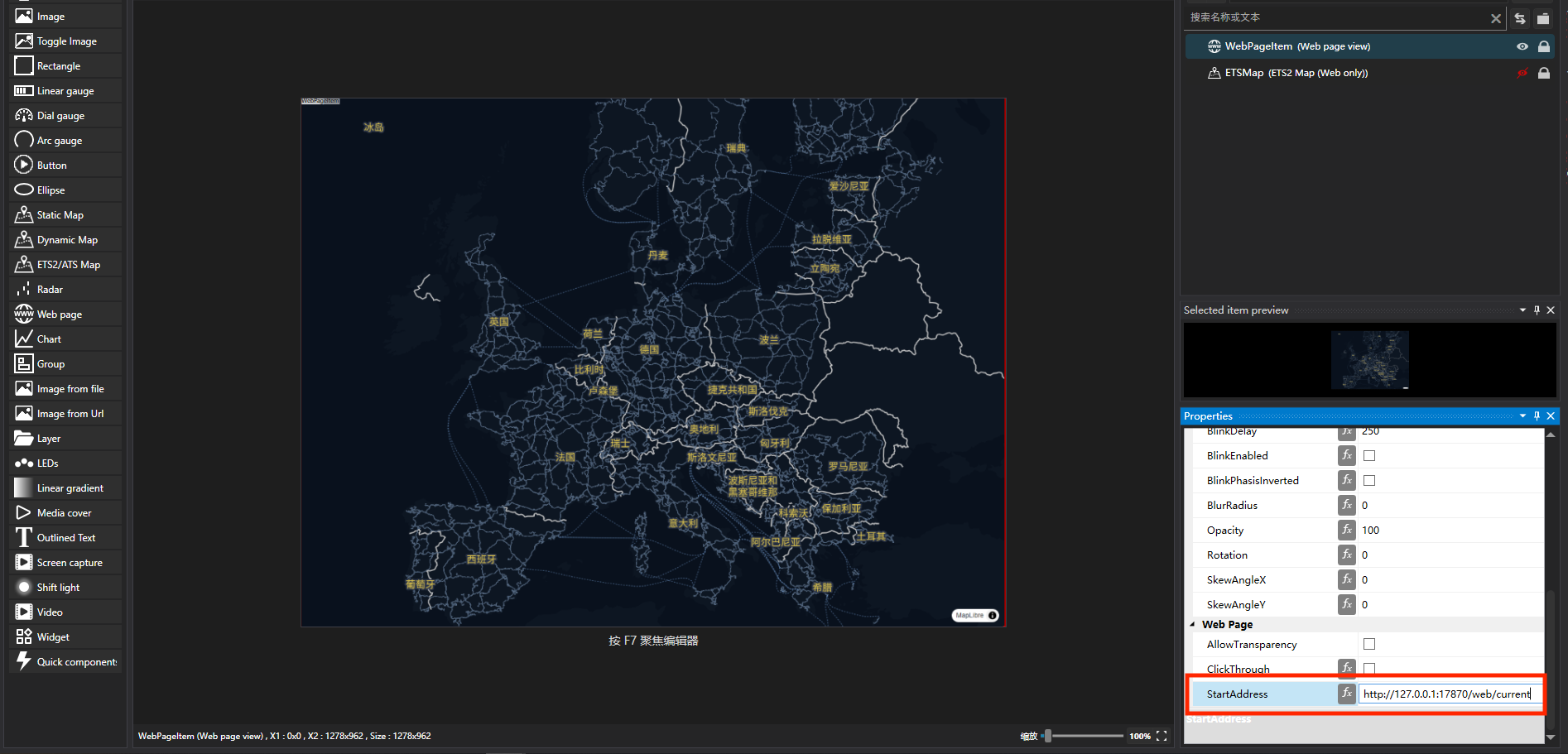Image resolution: width=1568 pixels, height=754 pixels.
Task: Select the WebPageItem row in the item list
Action: coord(1370,46)
